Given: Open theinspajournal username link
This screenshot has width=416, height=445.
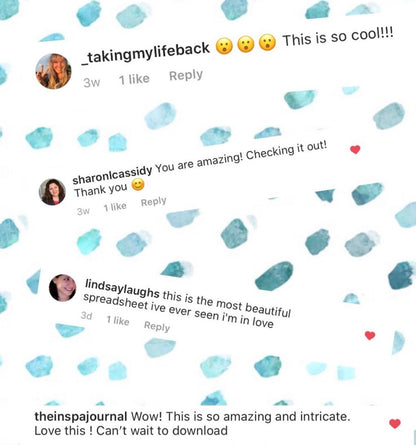Looking at the screenshot, I should pyautogui.click(x=81, y=416).
